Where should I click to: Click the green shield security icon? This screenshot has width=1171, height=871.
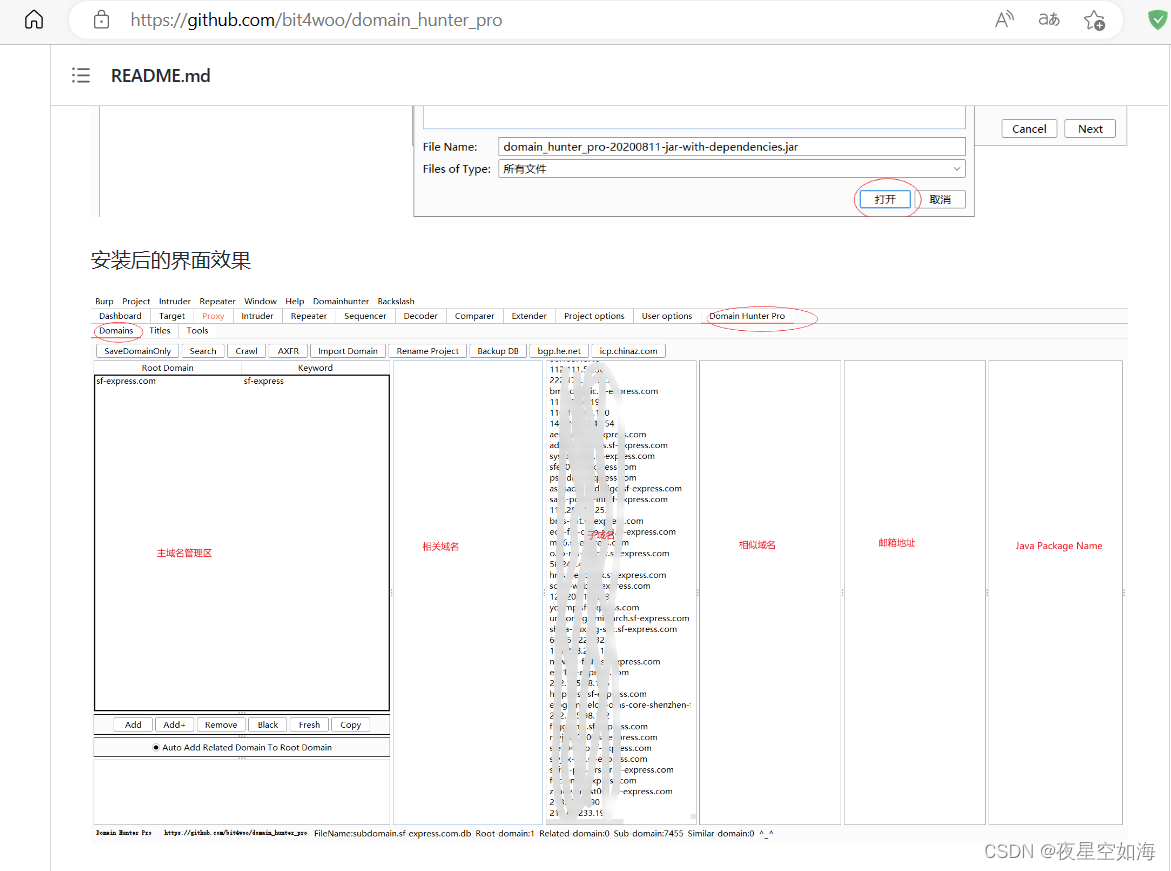tap(1158, 20)
